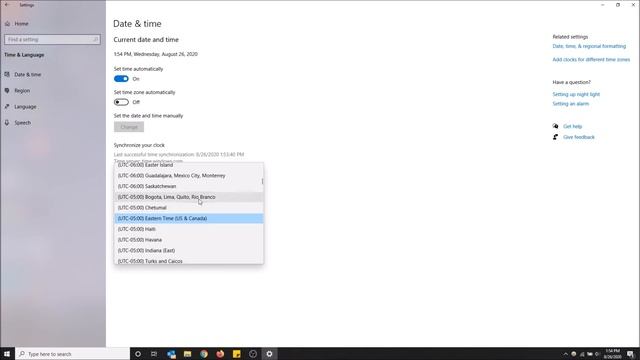Image resolution: width=640 pixels, height=360 pixels.
Task: Launch Chrome from the taskbar
Action: coord(204,354)
